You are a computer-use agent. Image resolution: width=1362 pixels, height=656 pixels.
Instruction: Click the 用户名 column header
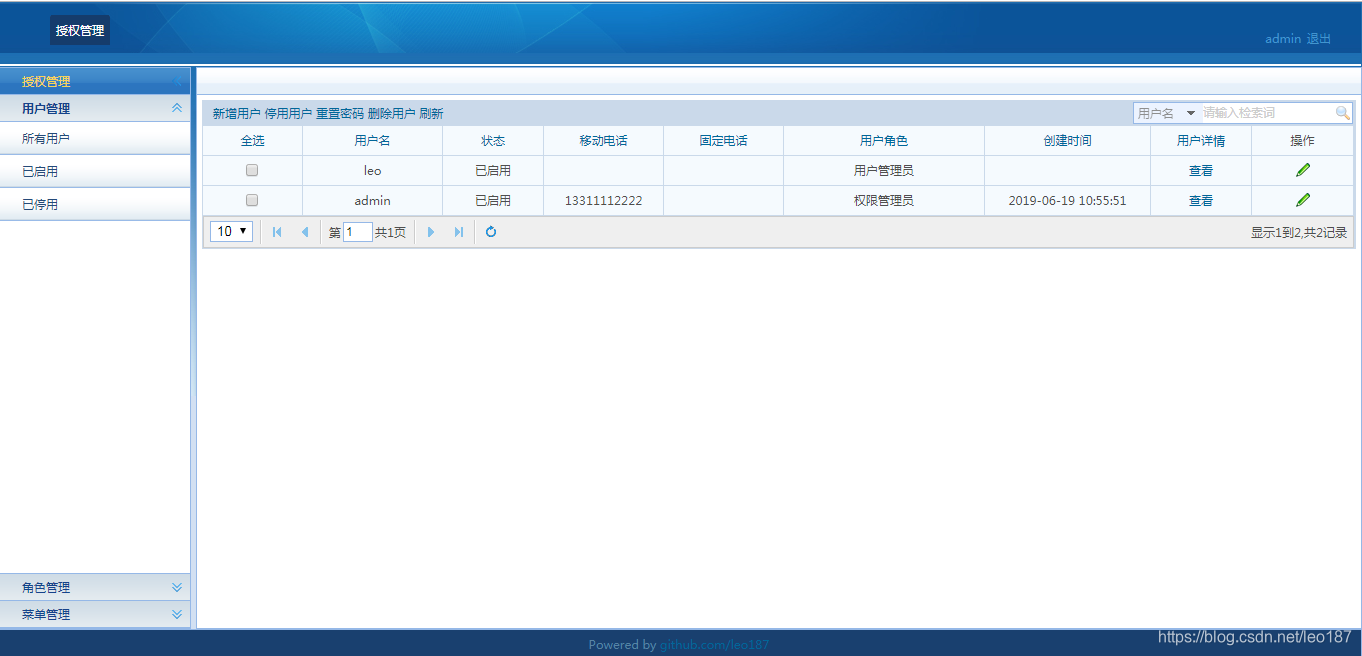coord(372,141)
